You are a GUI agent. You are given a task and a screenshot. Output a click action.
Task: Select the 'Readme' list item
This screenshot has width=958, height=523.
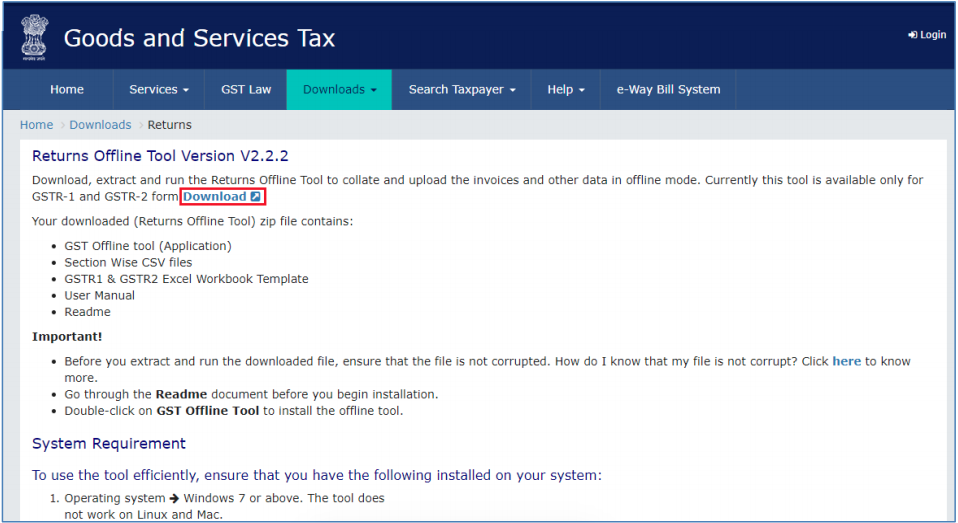(87, 312)
